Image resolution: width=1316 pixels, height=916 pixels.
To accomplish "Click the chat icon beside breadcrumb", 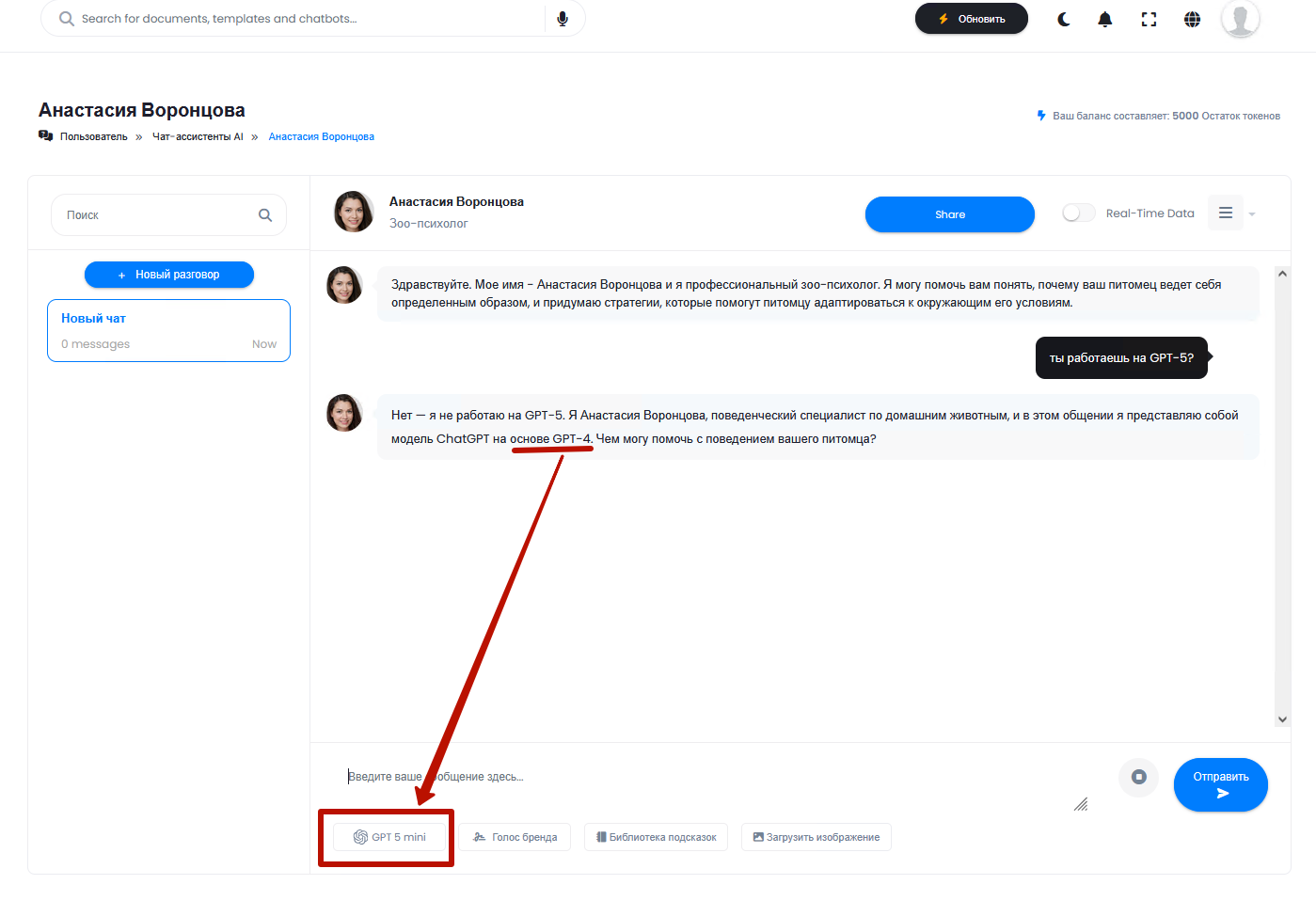I will click(x=45, y=135).
